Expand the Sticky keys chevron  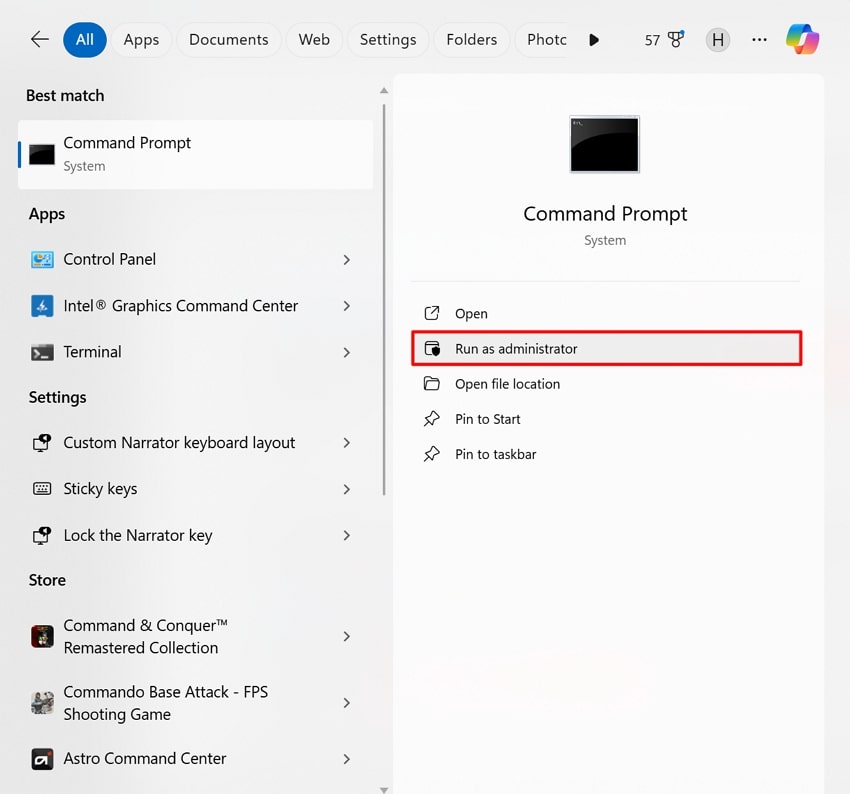pos(346,489)
